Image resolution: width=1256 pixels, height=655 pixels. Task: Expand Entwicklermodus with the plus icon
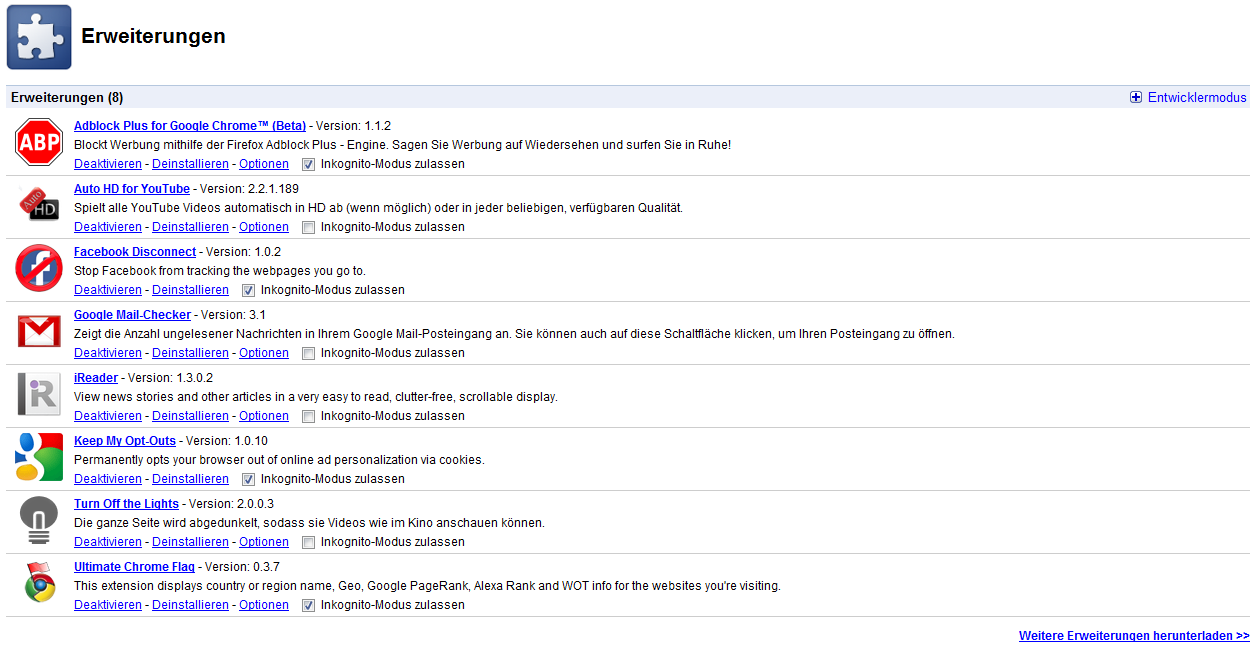pos(1136,97)
